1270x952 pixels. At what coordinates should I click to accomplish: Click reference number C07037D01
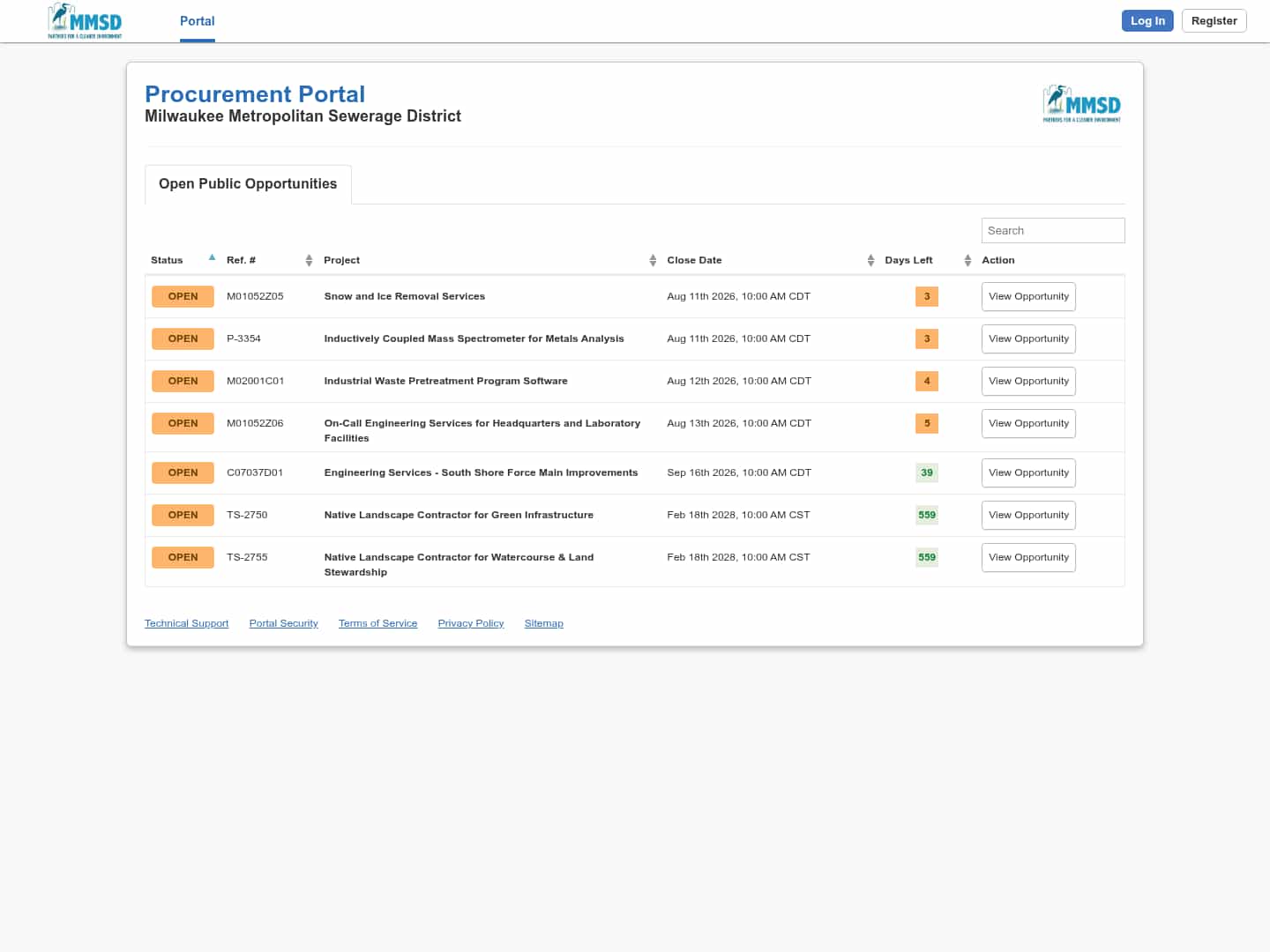(x=255, y=472)
